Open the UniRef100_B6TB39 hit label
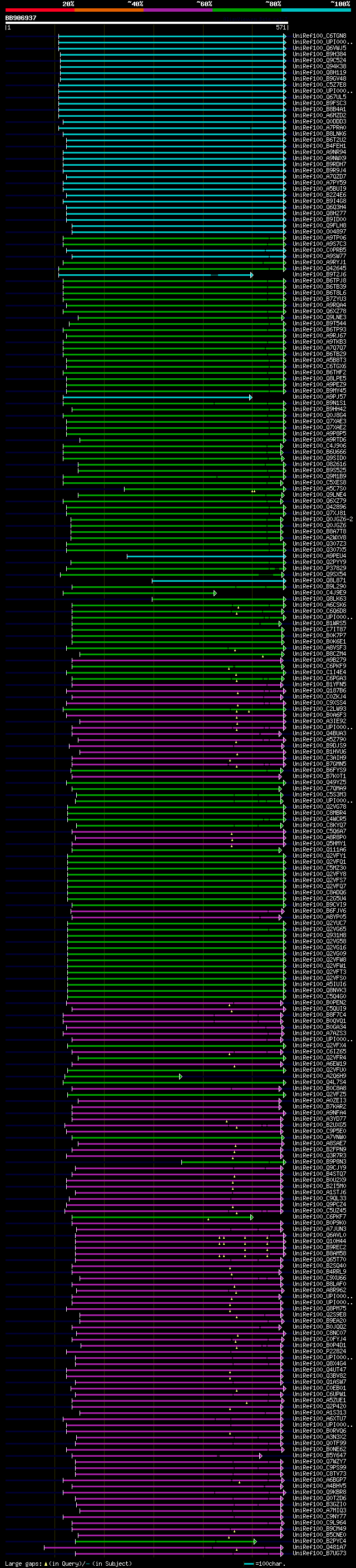Screen dimensions: 356x1568 tap(319, 286)
